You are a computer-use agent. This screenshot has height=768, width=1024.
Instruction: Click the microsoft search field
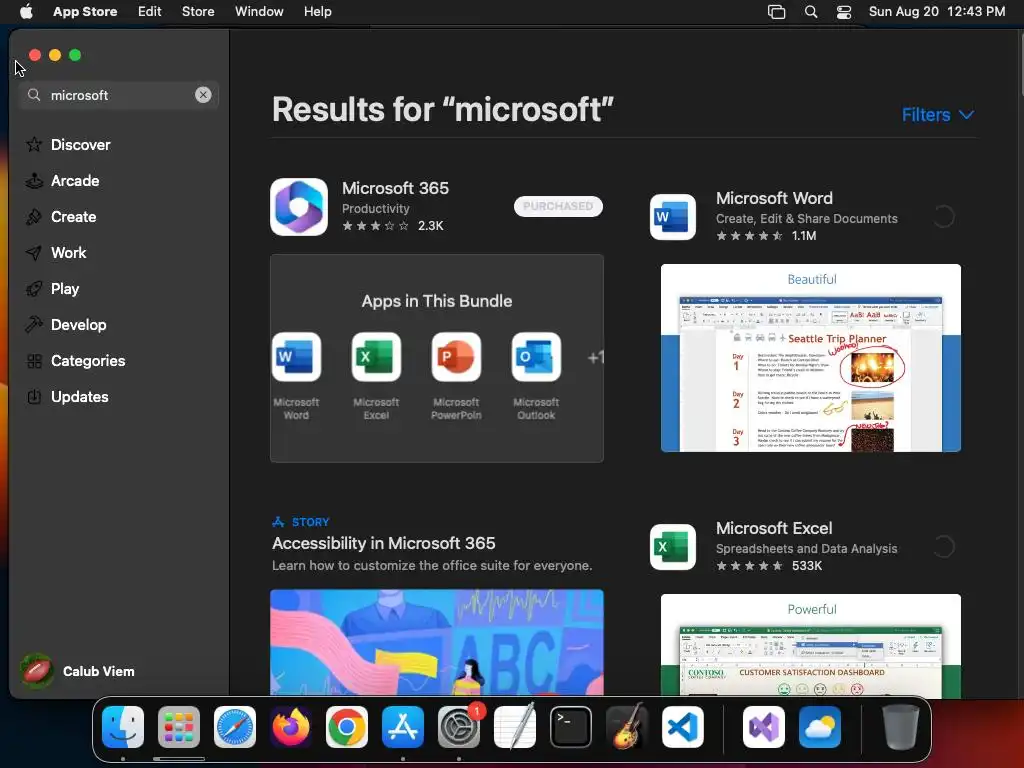click(118, 95)
